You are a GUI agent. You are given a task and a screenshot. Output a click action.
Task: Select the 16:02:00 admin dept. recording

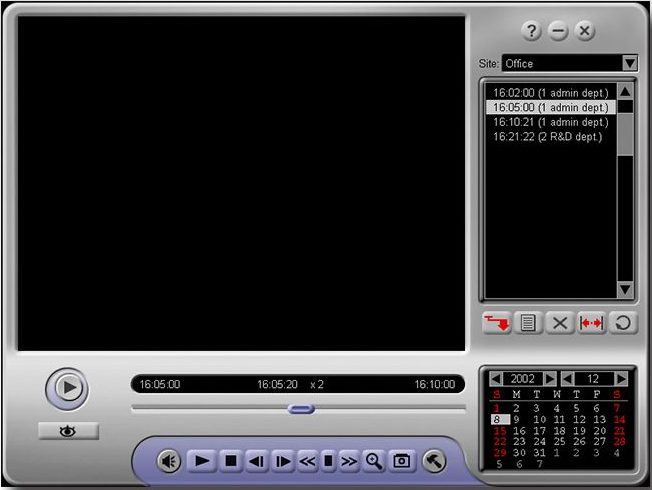(550, 92)
